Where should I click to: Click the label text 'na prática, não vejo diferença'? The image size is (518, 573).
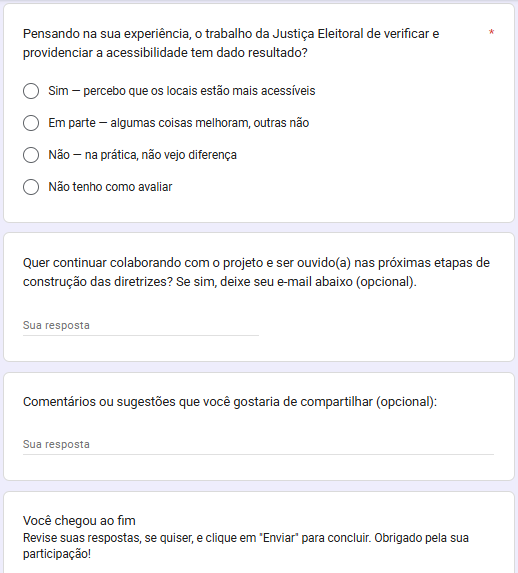click(x=161, y=155)
